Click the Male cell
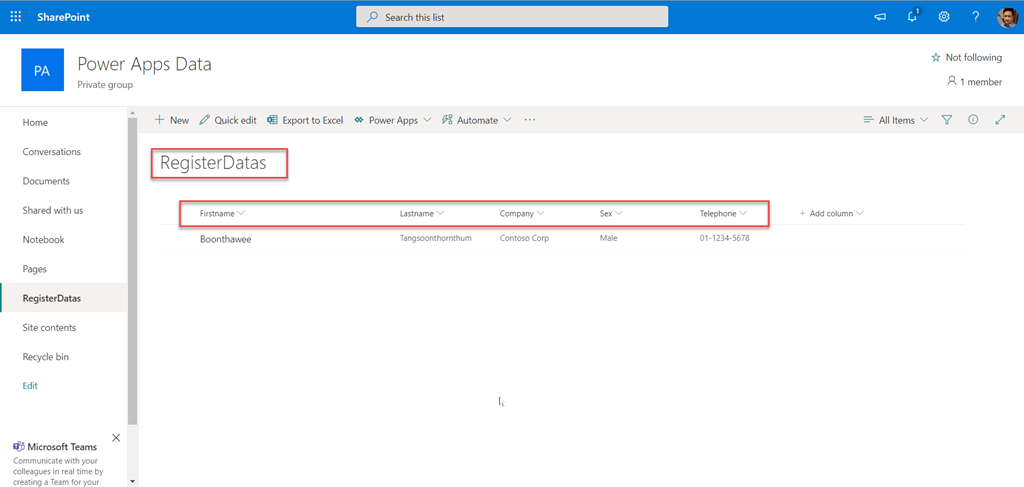The image size is (1024, 487). pyautogui.click(x=609, y=238)
